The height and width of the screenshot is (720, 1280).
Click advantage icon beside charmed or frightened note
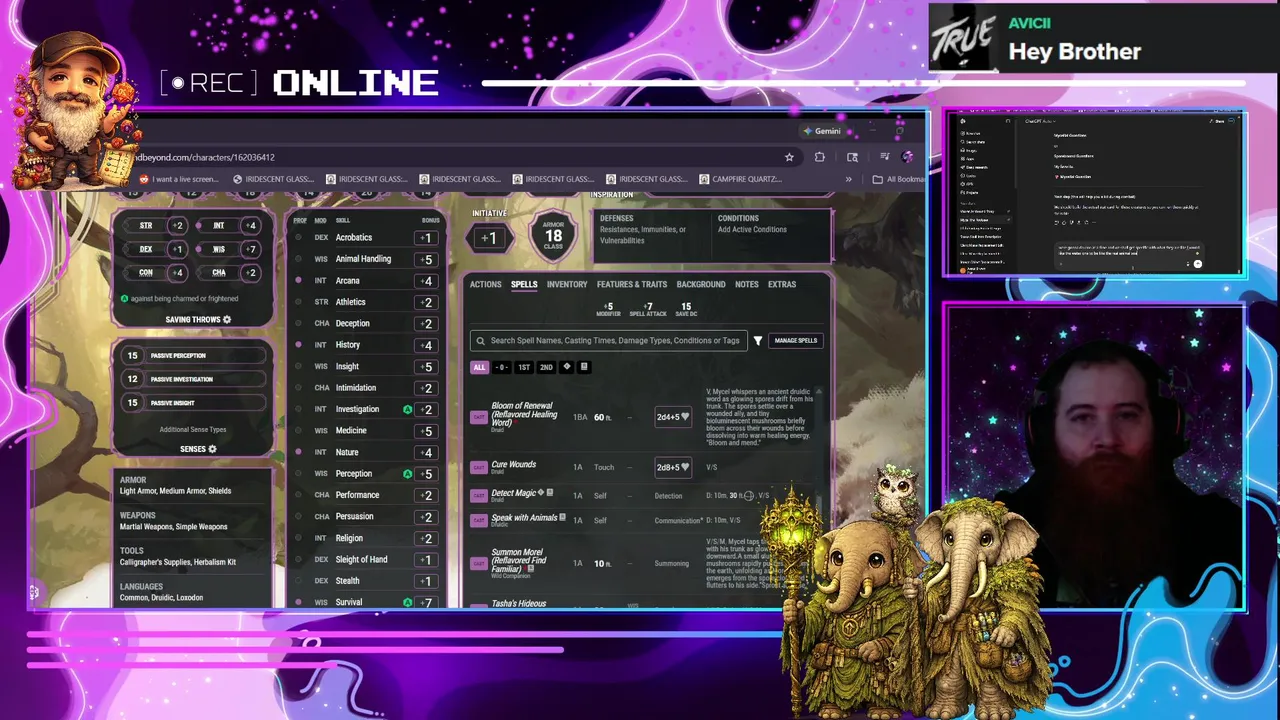pos(124,299)
